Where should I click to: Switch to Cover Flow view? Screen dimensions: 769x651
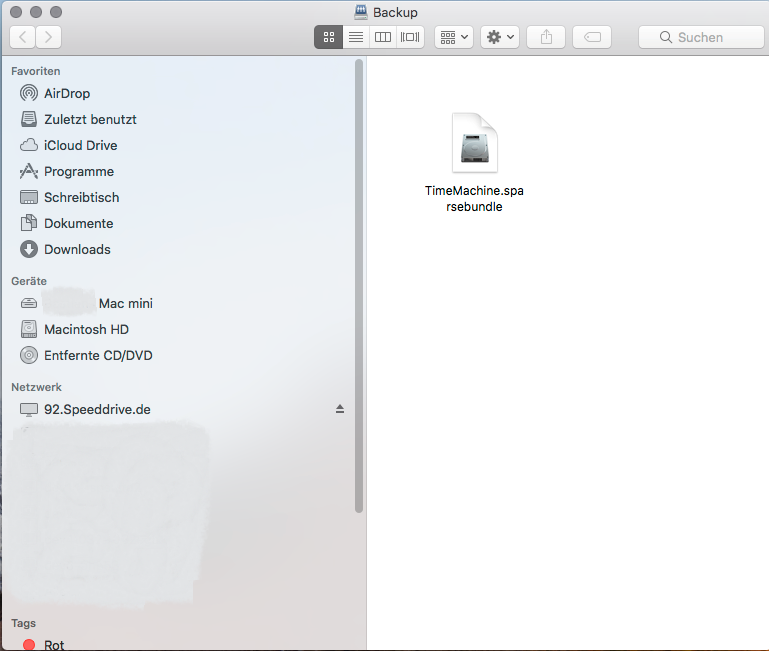click(x=410, y=37)
